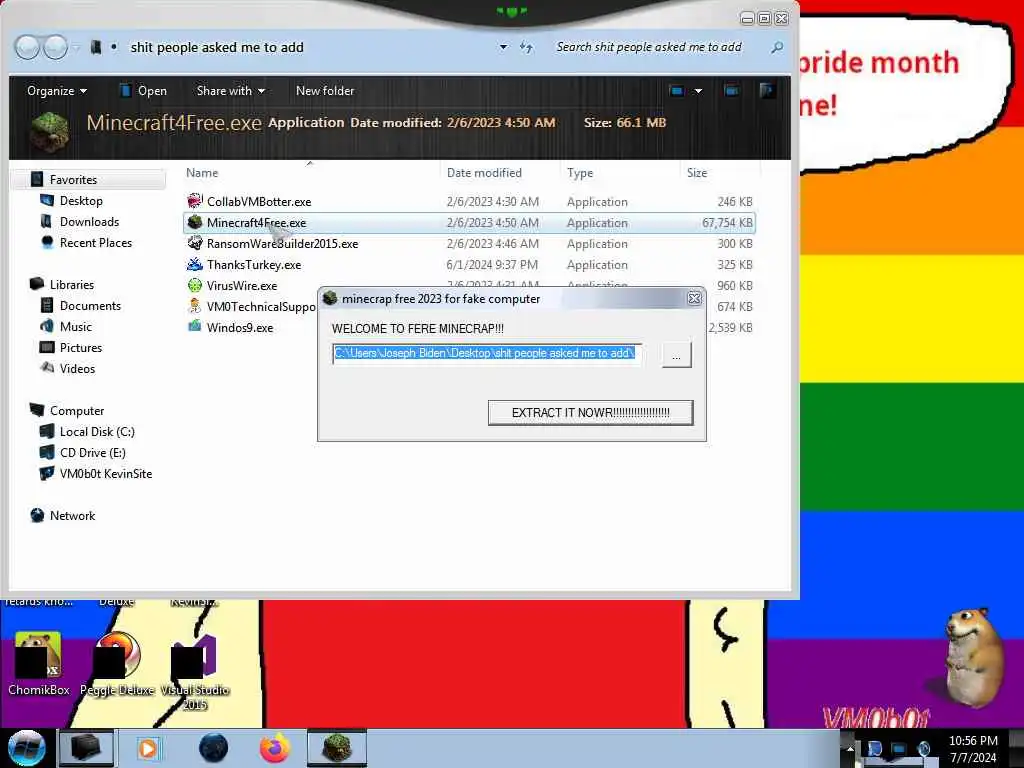Sort files by the Type column
The image size is (1024, 768).
pos(580,173)
